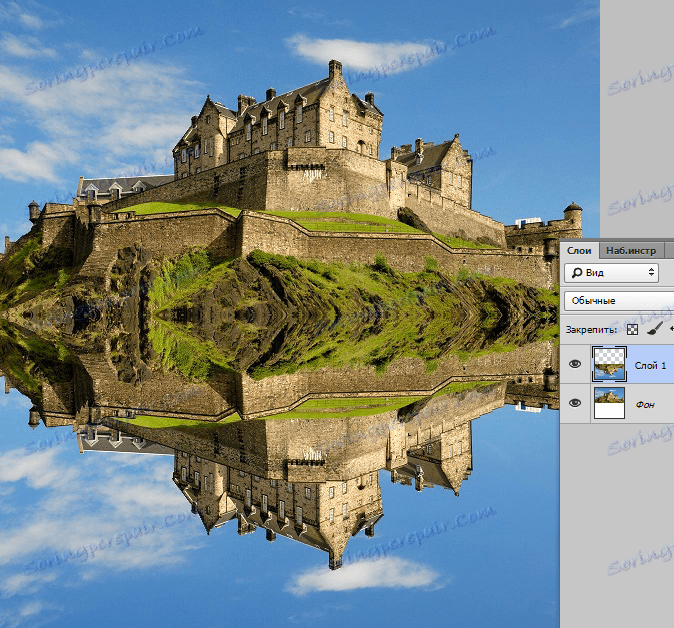The height and width of the screenshot is (628, 674).
Task: Click the Фон layer name
Action: [645, 404]
